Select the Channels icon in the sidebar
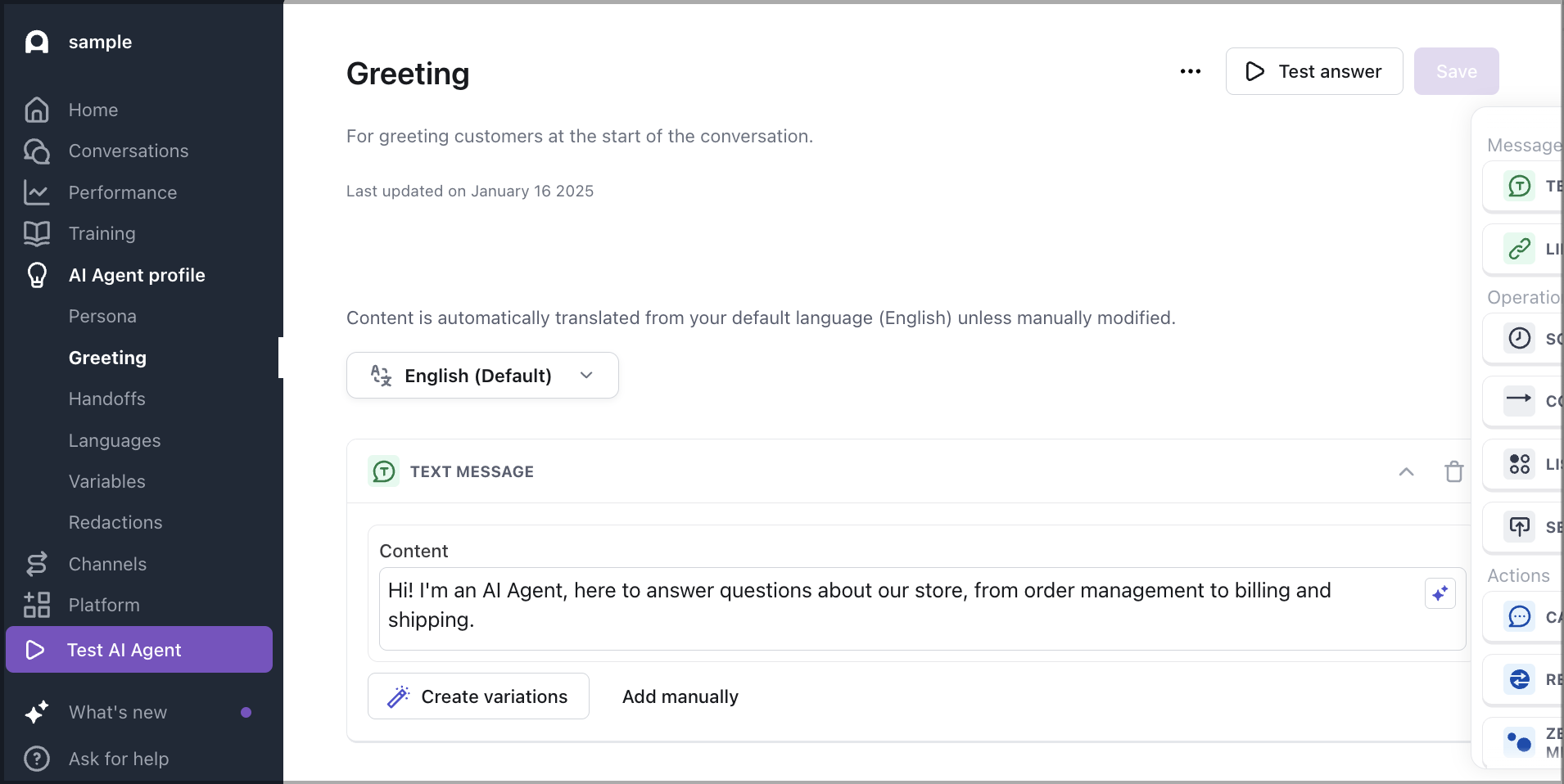 [x=36, y=564]
